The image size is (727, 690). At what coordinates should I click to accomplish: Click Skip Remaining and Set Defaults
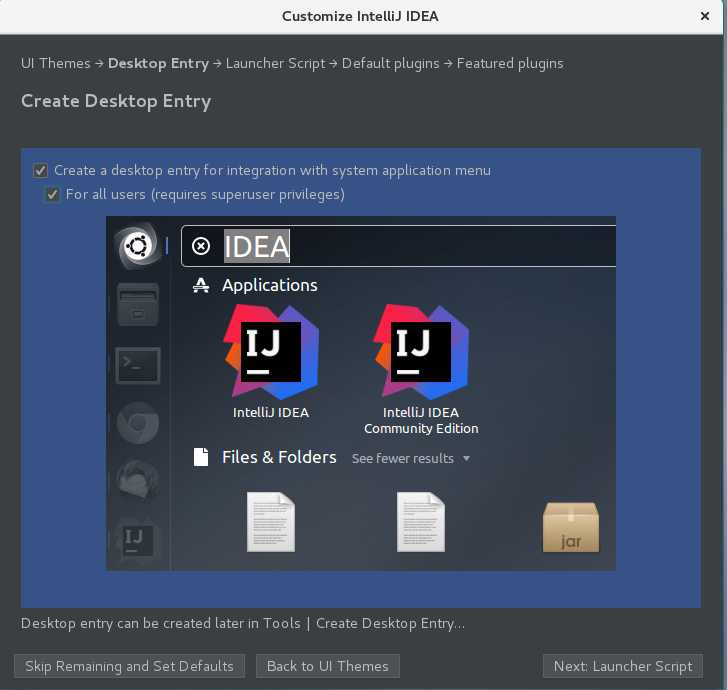pyautogui.click(x=129, y=666)
